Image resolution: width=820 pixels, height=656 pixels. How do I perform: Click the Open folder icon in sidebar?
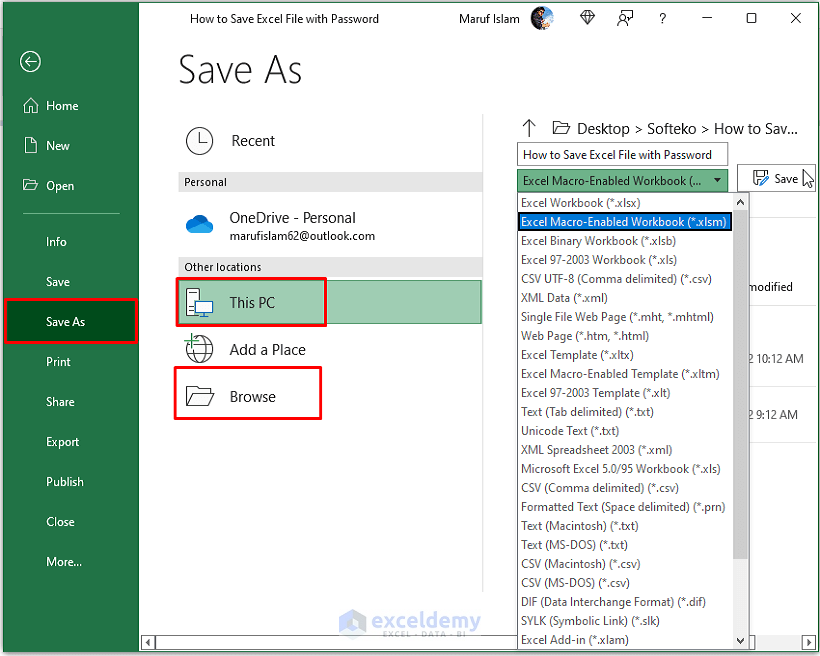pos(30,185)
